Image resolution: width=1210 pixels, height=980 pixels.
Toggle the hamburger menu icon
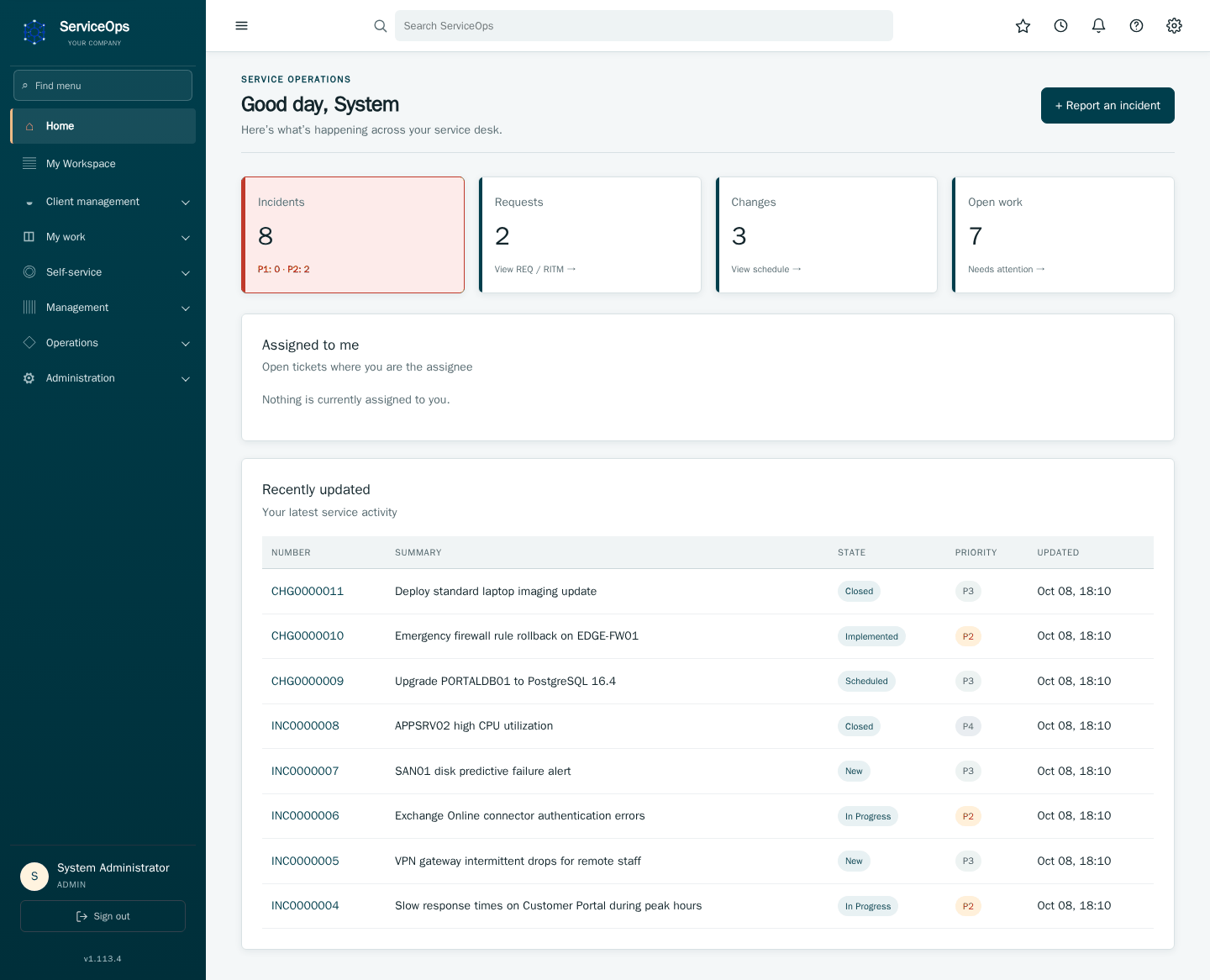point(242,25)
